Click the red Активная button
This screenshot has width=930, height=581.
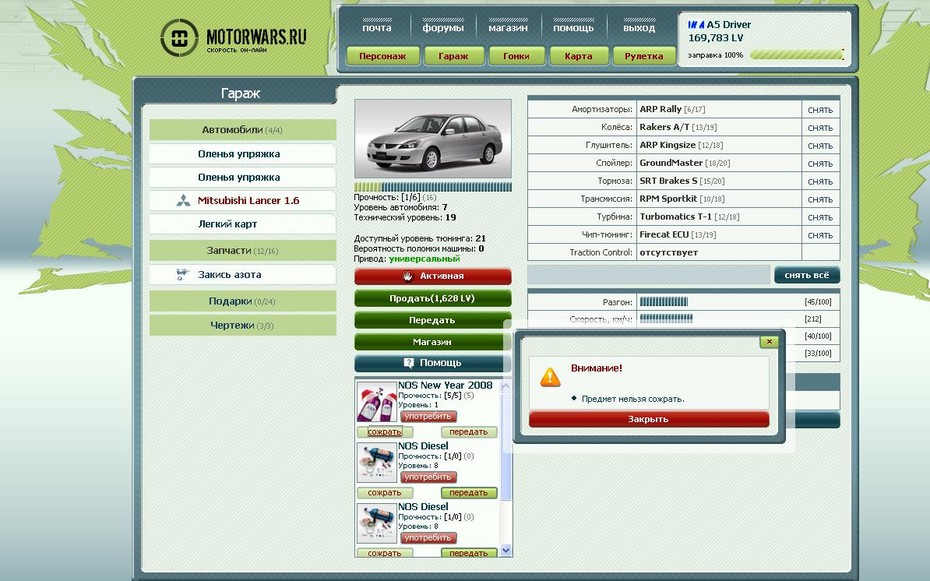(433, 276)
